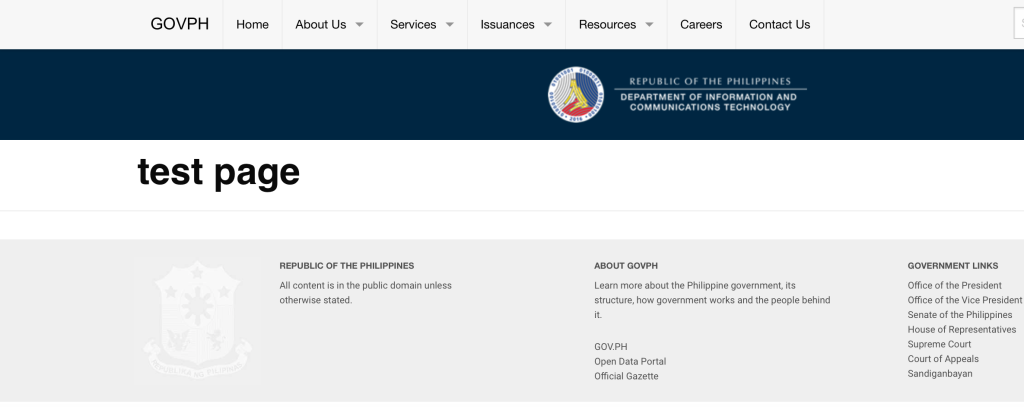The width and height of the screenshot is (1024, 407).
Task: Visit the House of Representatives link
Action: point(961,329)
